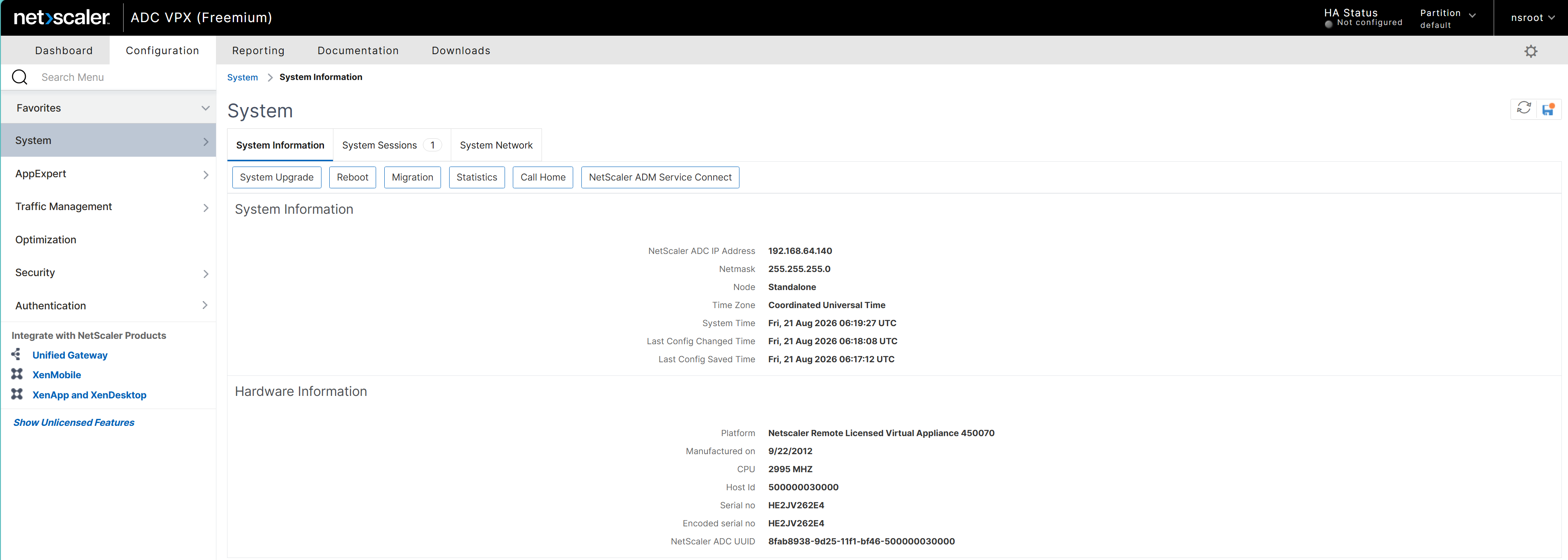Switch to the System Sessions tab
This screenshot has width=1568, height=560.
point(391,145)
